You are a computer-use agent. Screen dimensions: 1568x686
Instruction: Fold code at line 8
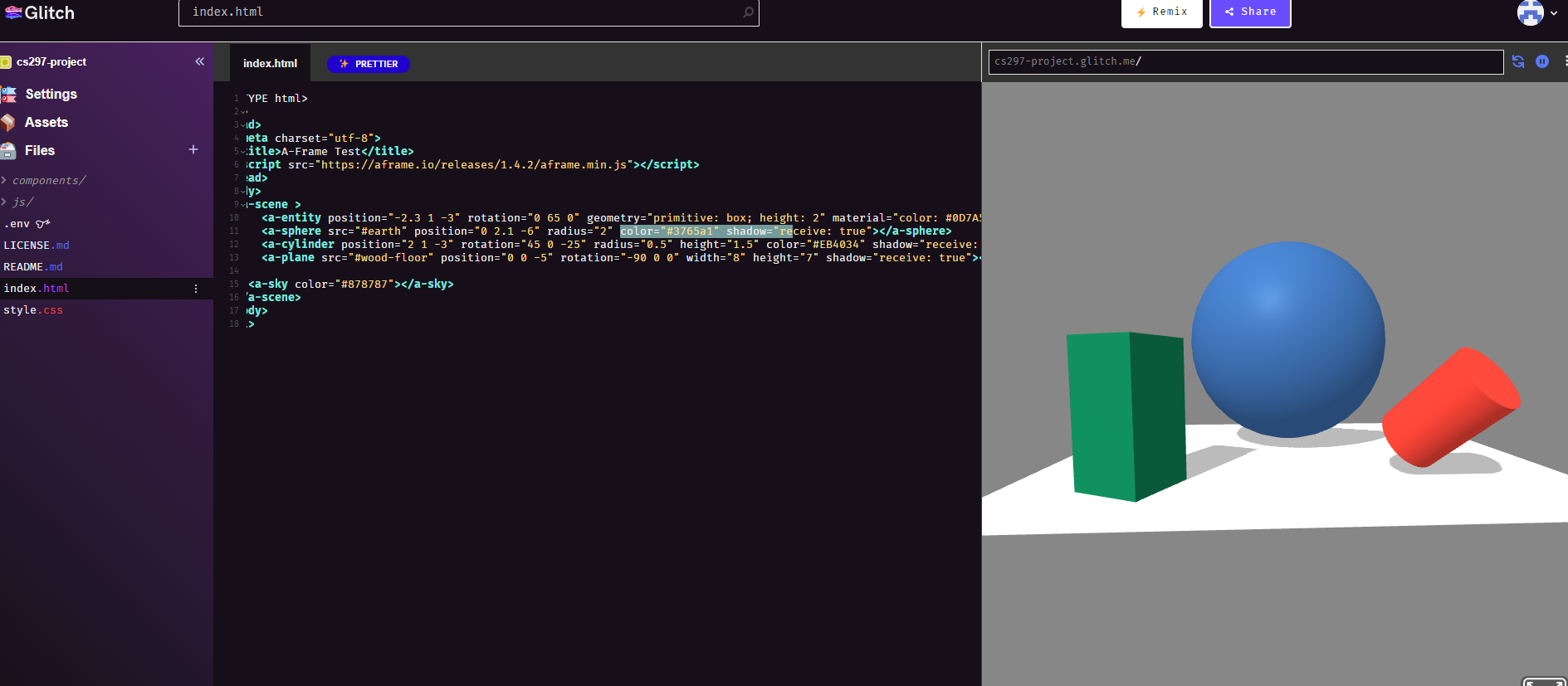[x=243, y=192]
